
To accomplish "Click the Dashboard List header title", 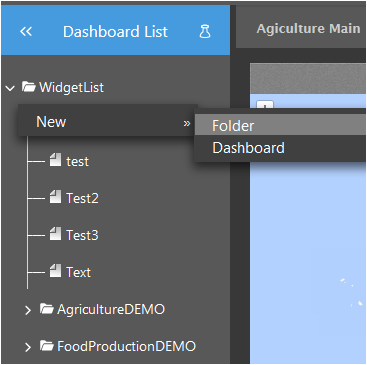I will [x=115, y=32].
